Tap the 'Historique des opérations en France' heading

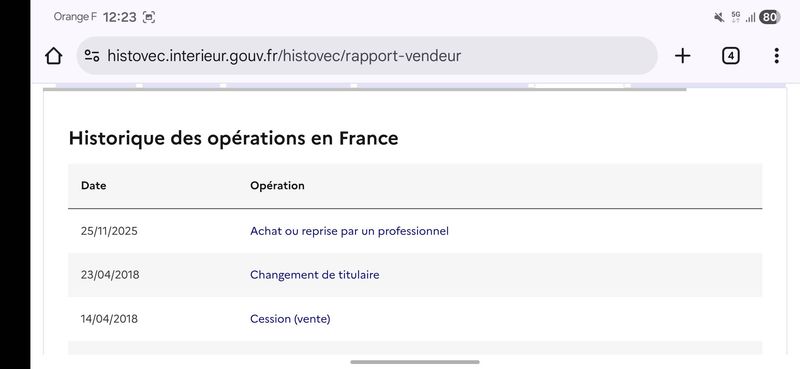pos(233,138)
